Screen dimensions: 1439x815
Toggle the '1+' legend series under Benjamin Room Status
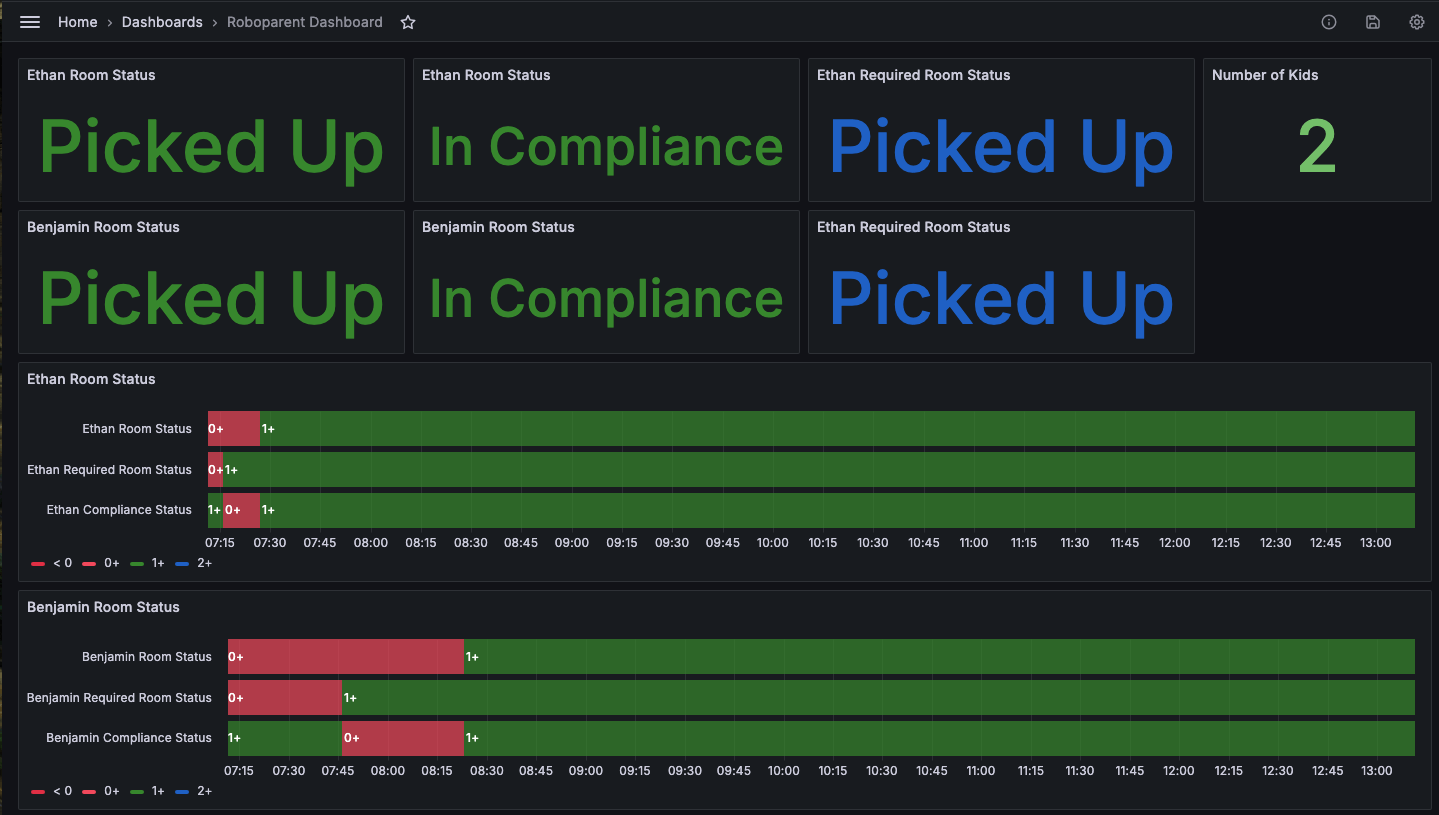pyautogui.click(x=158, y=791)
